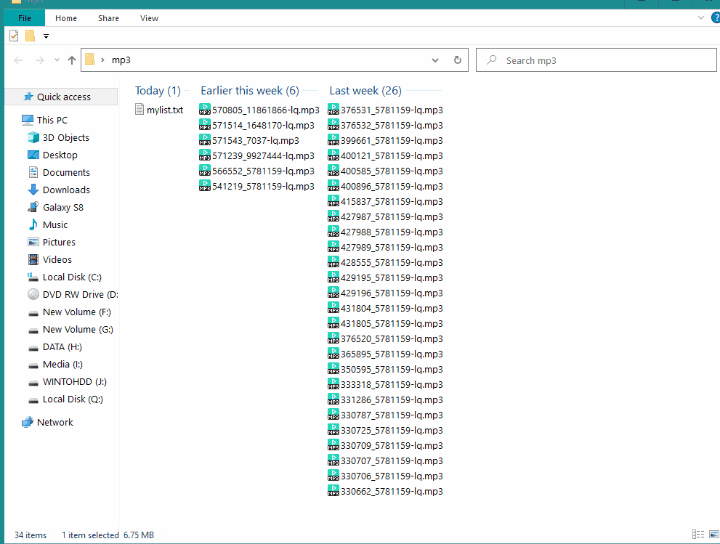Go back with the Back arrow

pos(18,60)
